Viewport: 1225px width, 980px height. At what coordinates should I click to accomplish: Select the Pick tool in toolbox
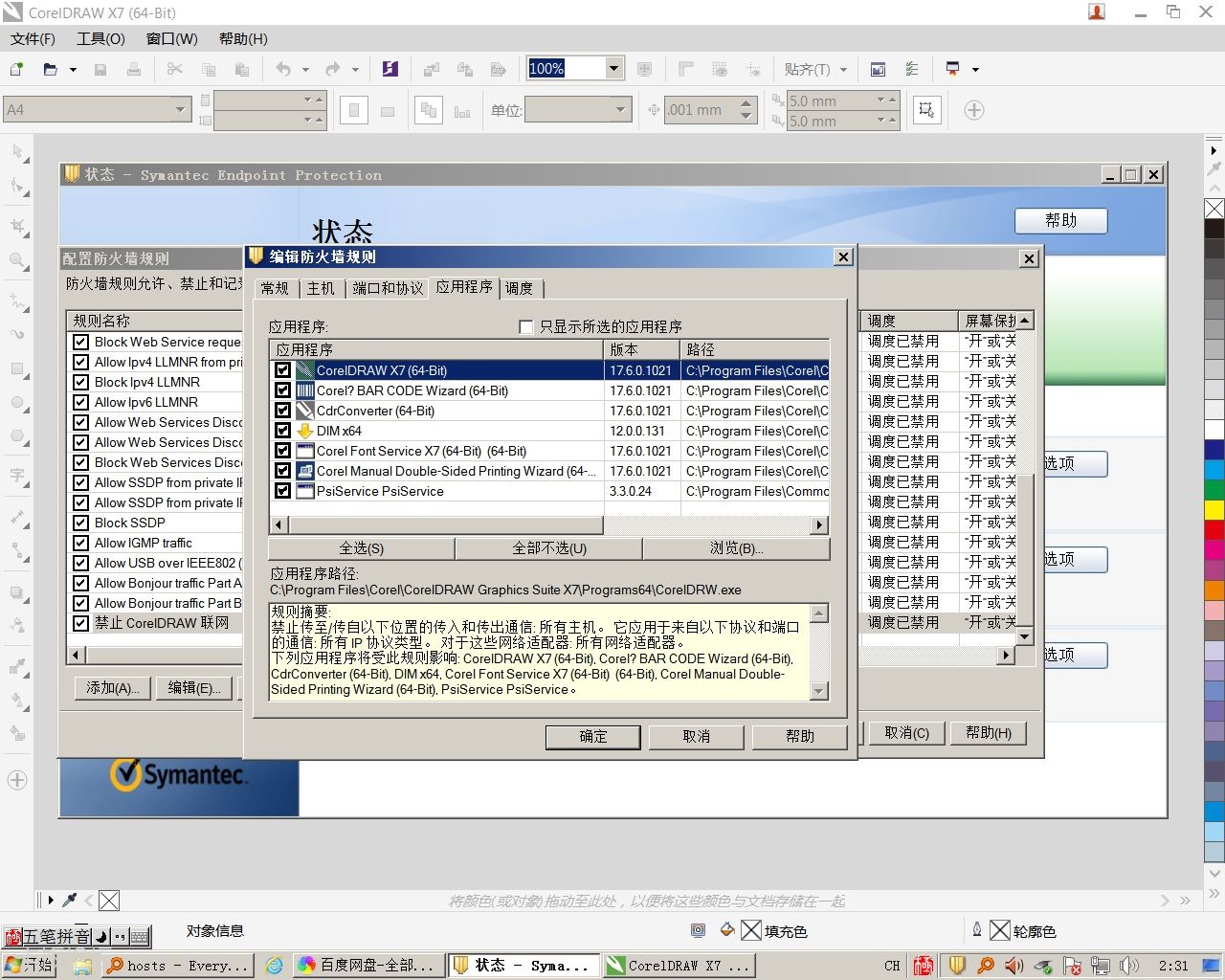(x=18, y=151)
